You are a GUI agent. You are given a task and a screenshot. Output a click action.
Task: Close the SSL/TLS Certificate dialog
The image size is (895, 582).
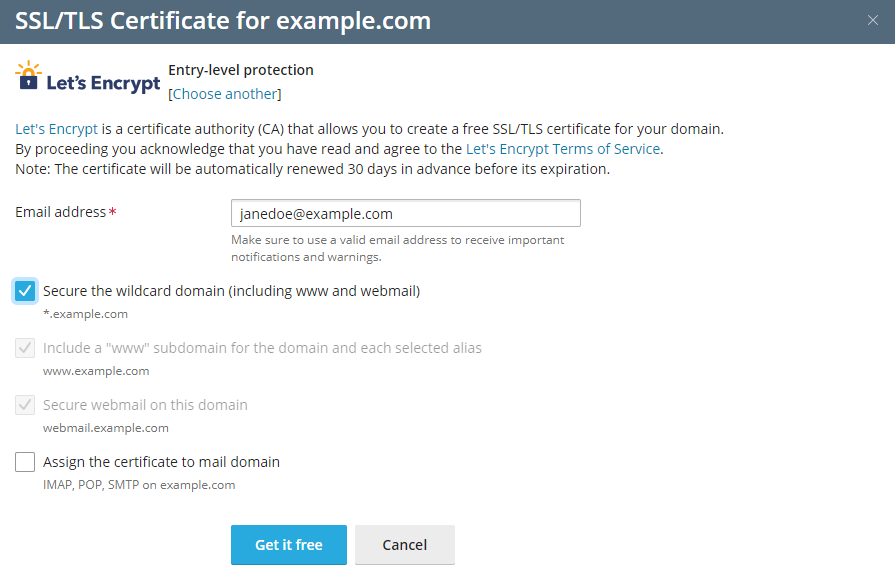click(872, 20)
